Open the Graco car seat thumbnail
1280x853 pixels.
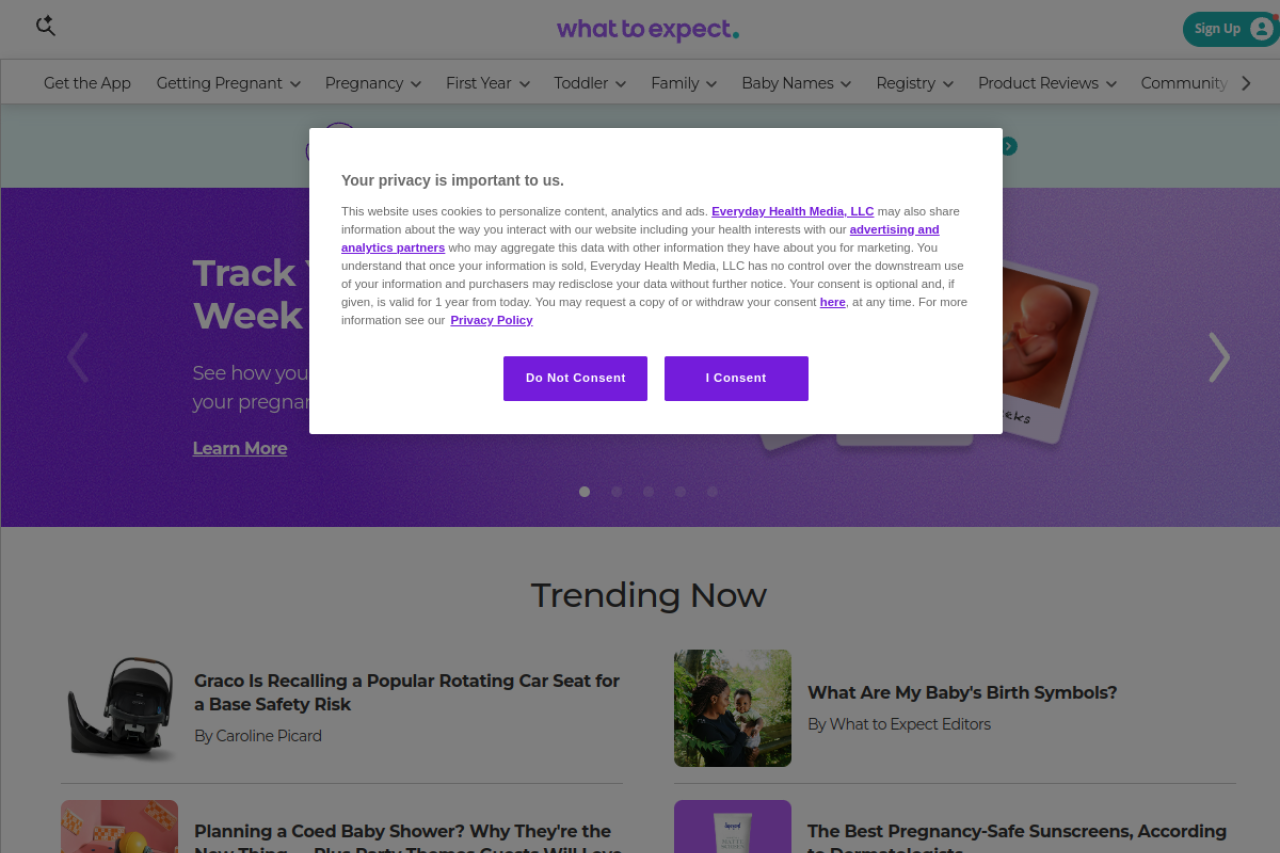[x=120, y=708]
